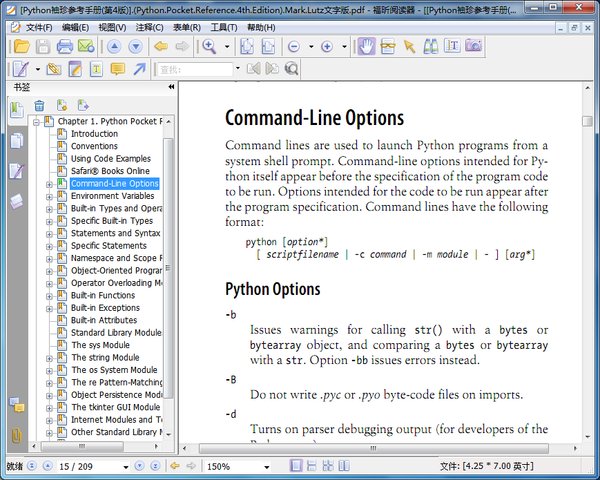Viewport: 600px width, 480px height.
Task: Toggle single page layout mode
Action: click(x=295, y=466)
